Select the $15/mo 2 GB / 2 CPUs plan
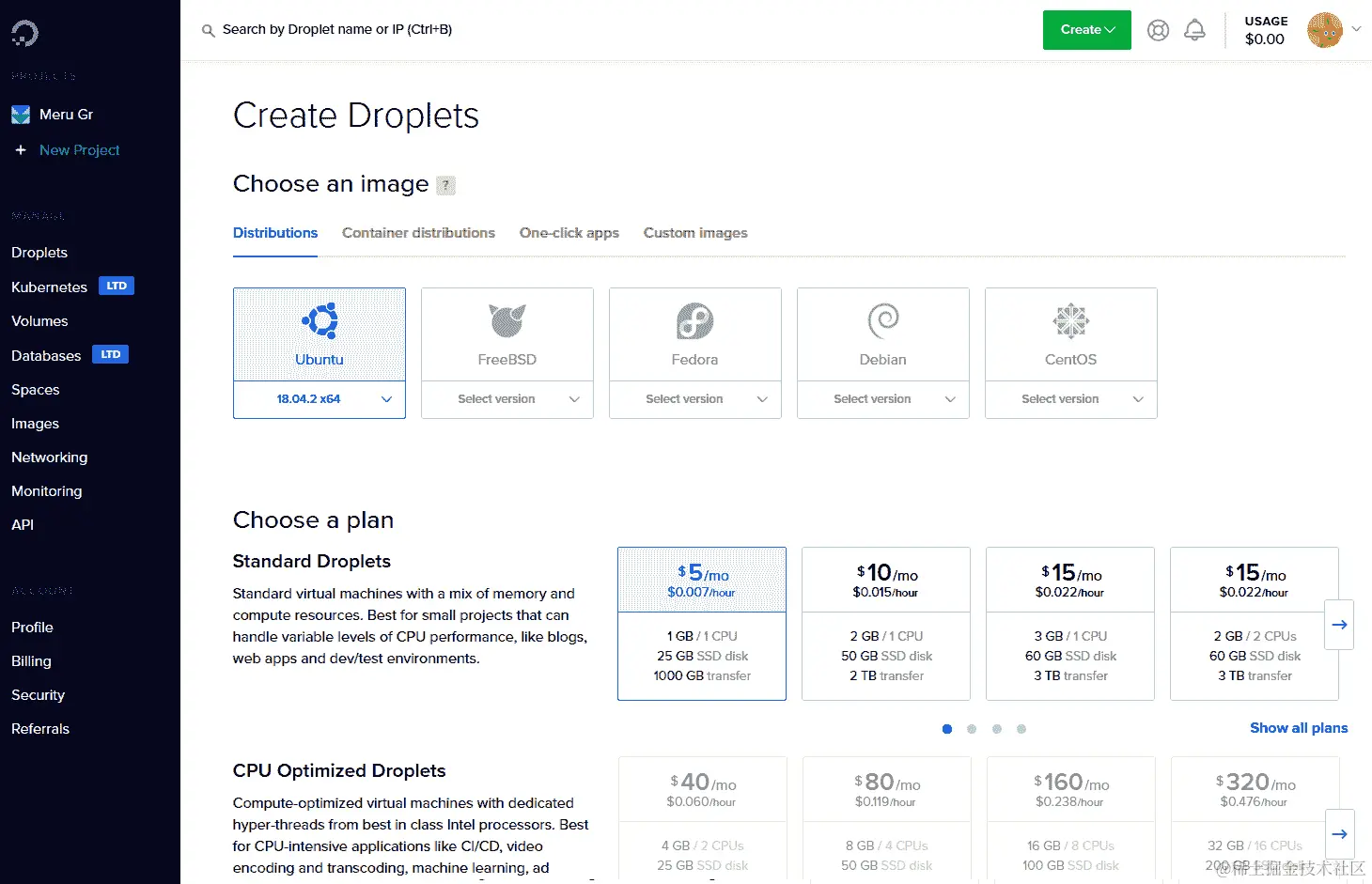 [1255, 624]
